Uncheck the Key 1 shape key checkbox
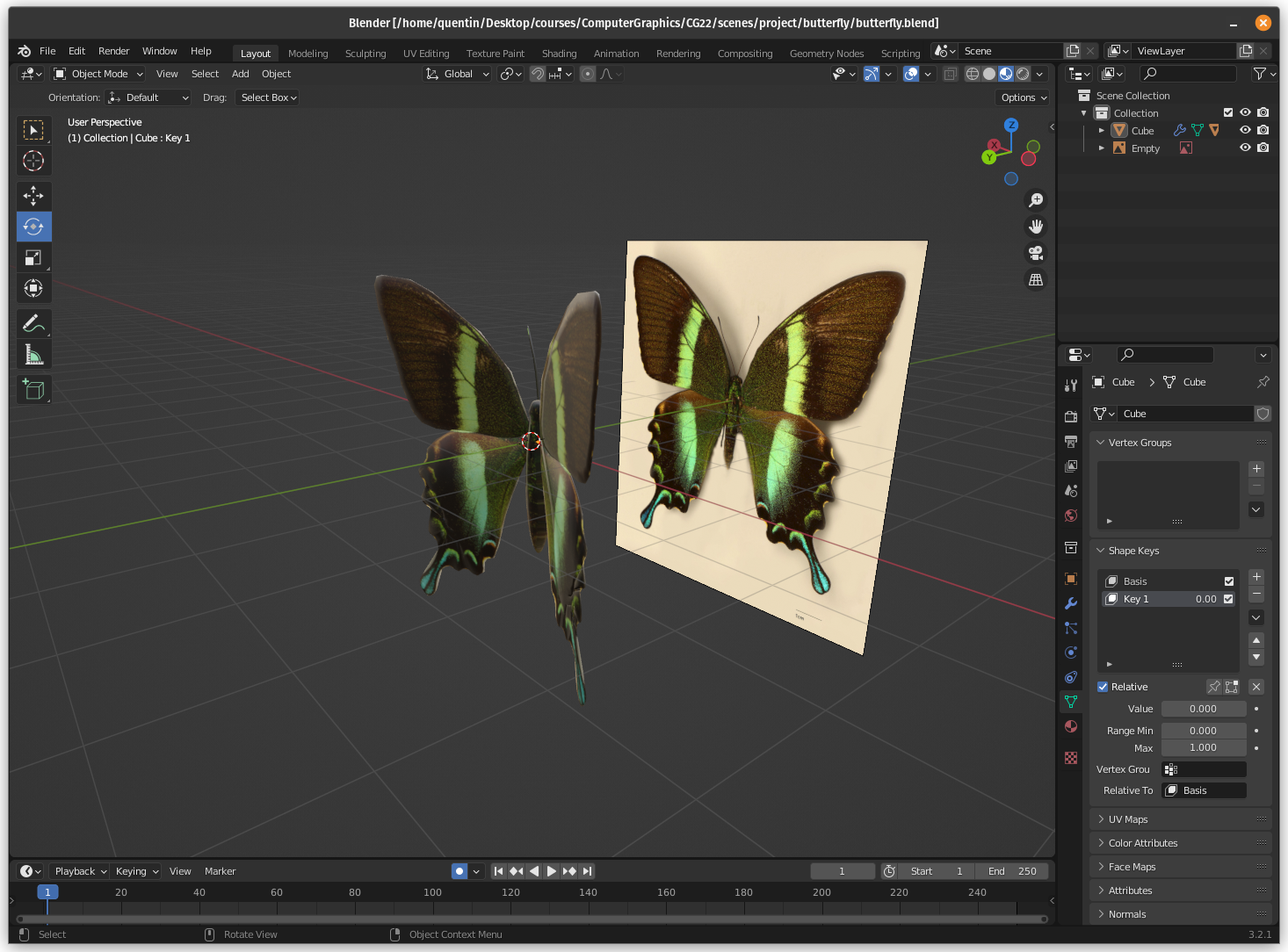 tap(1228, 599)
